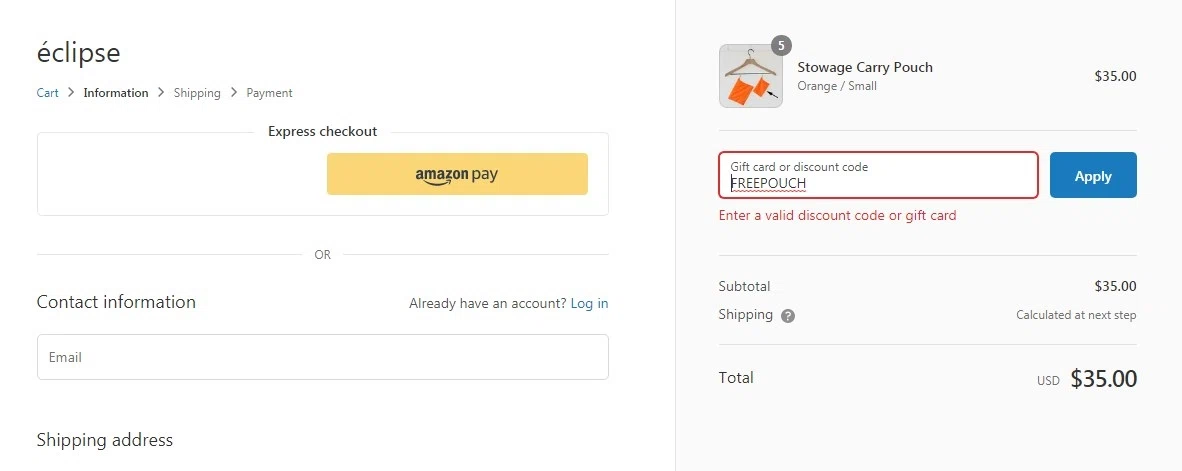1182x471 pixels.
Task: Click the invalid discount code error message
Action: point(837,215)
